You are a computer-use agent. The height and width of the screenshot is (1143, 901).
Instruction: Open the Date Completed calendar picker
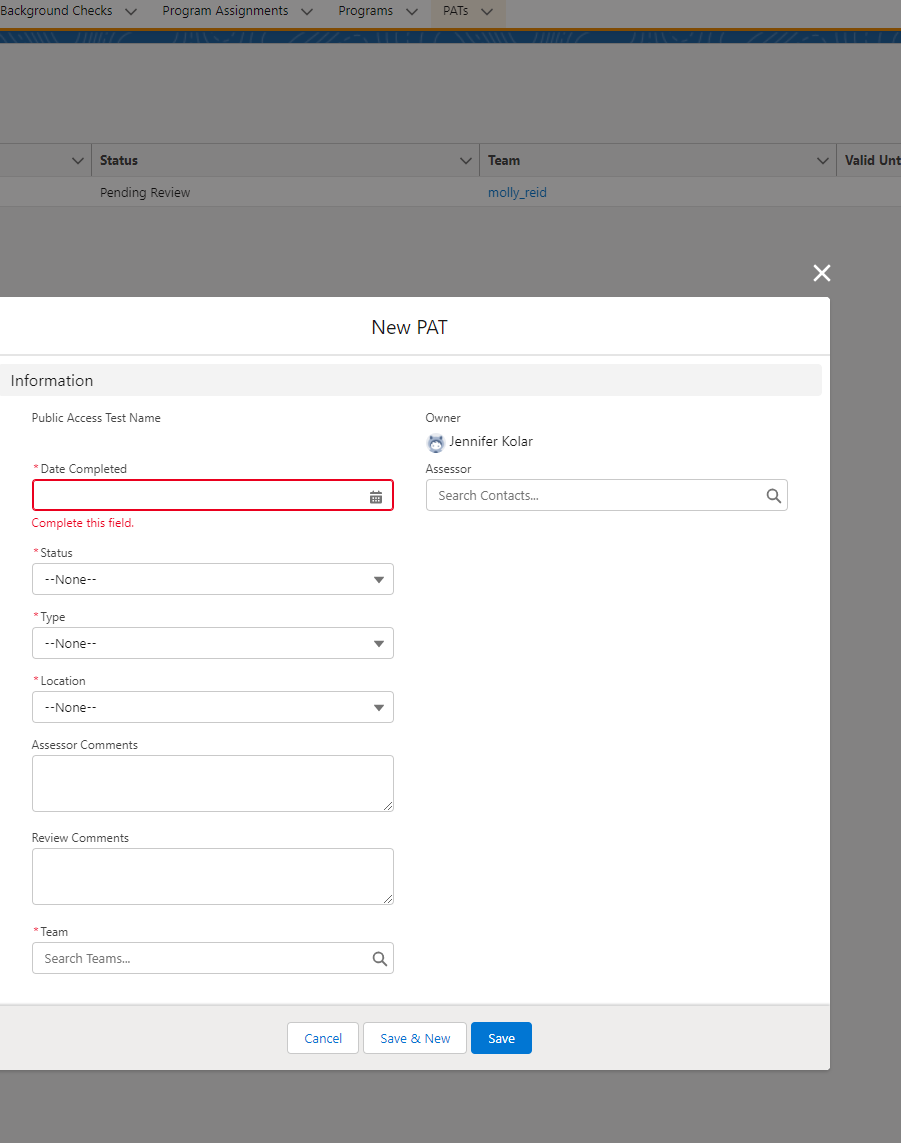point(375,495)
